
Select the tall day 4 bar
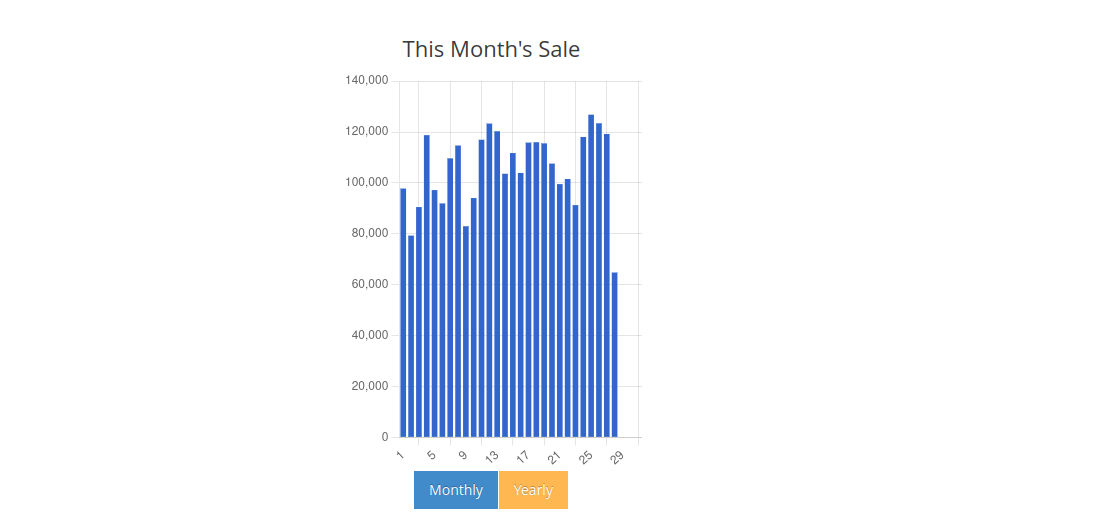coord(427,286)
